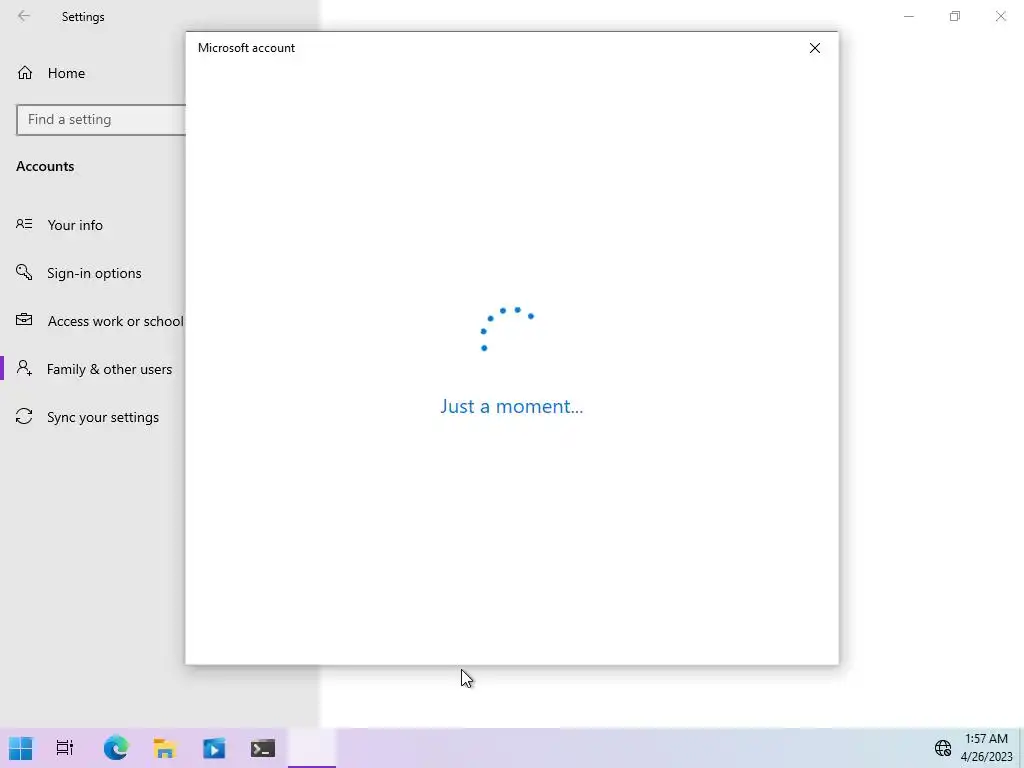Click the Family & other users person icon
Viewport: 1024px width, 768px height.
[x=24, y=368]
